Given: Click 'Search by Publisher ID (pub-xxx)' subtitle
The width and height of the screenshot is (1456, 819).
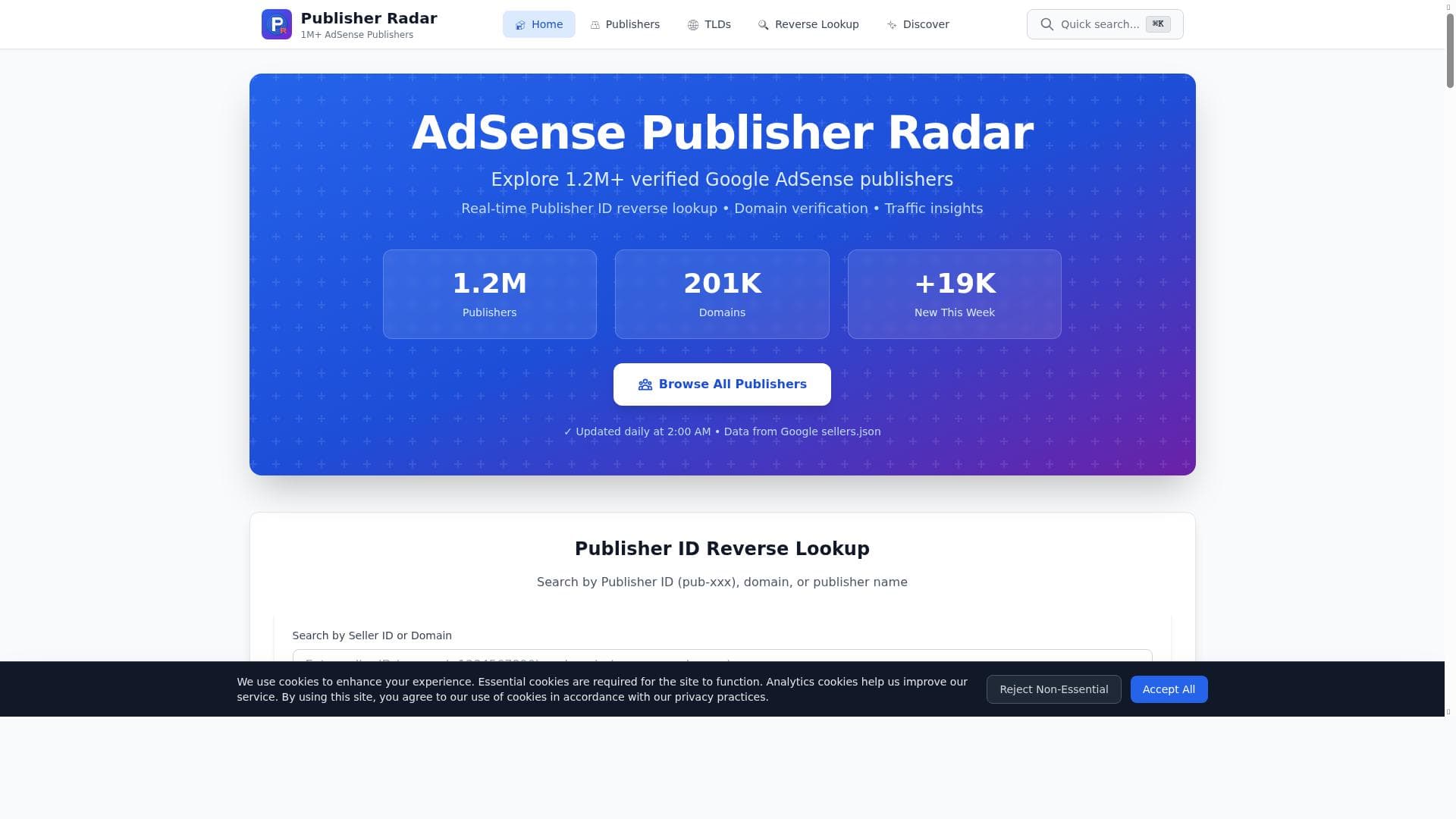Looking at the screenshot, I should (722, 582).
